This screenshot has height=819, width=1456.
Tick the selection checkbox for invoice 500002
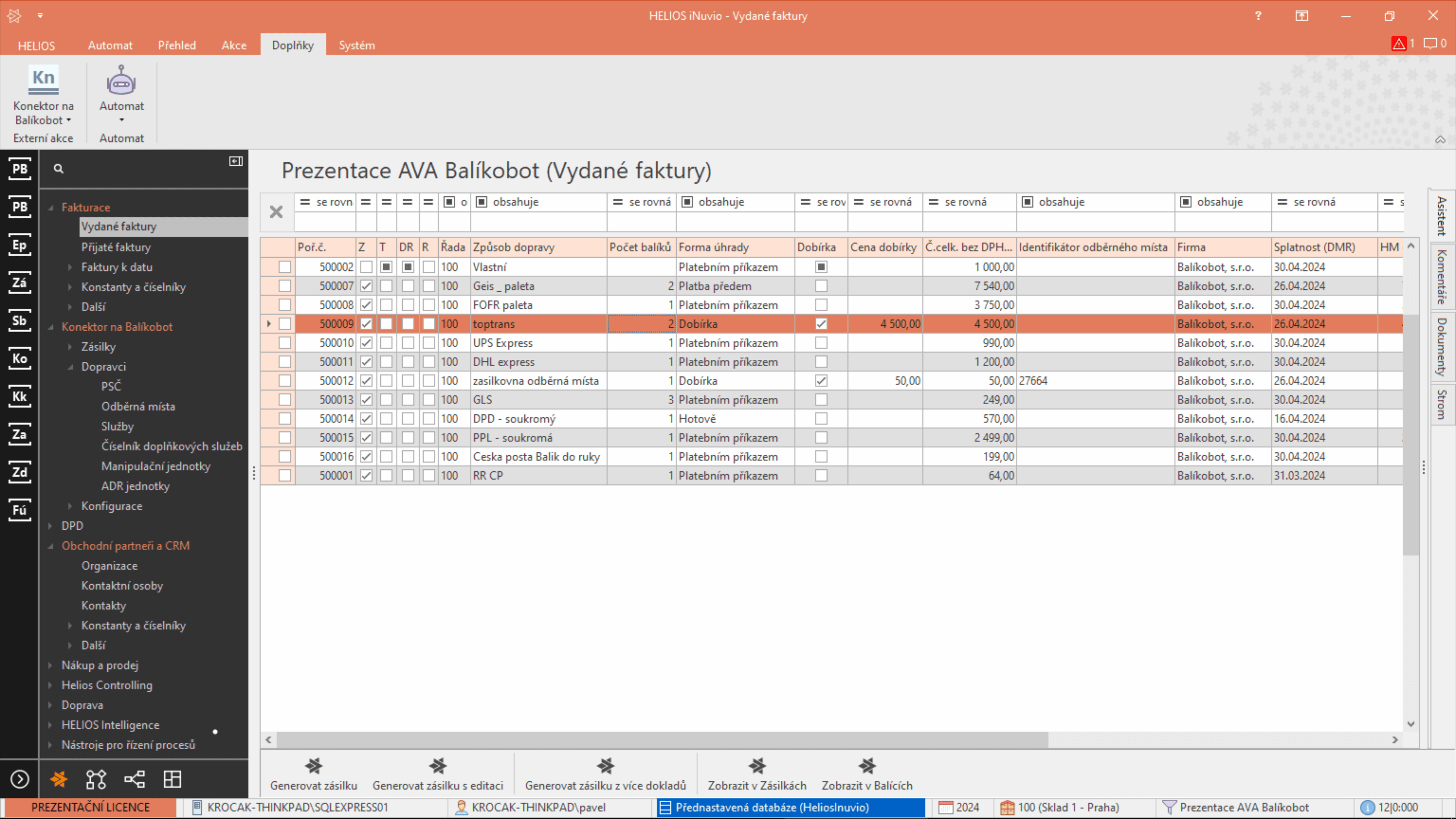pyautogui.click(x=285, y=267)
